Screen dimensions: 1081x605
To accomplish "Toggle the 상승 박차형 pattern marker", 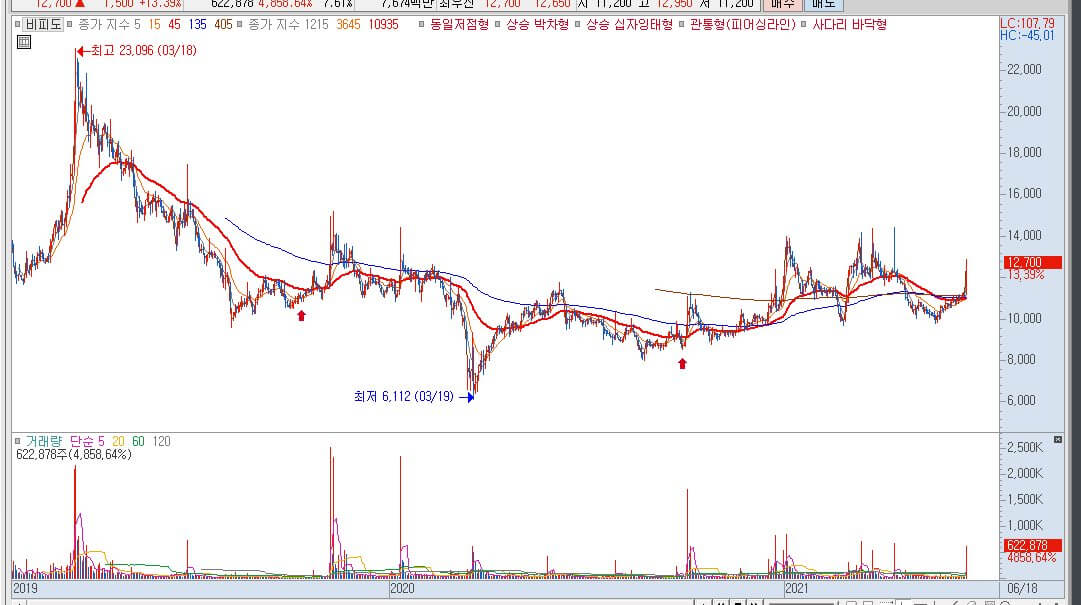I will (x=497, y=25).
